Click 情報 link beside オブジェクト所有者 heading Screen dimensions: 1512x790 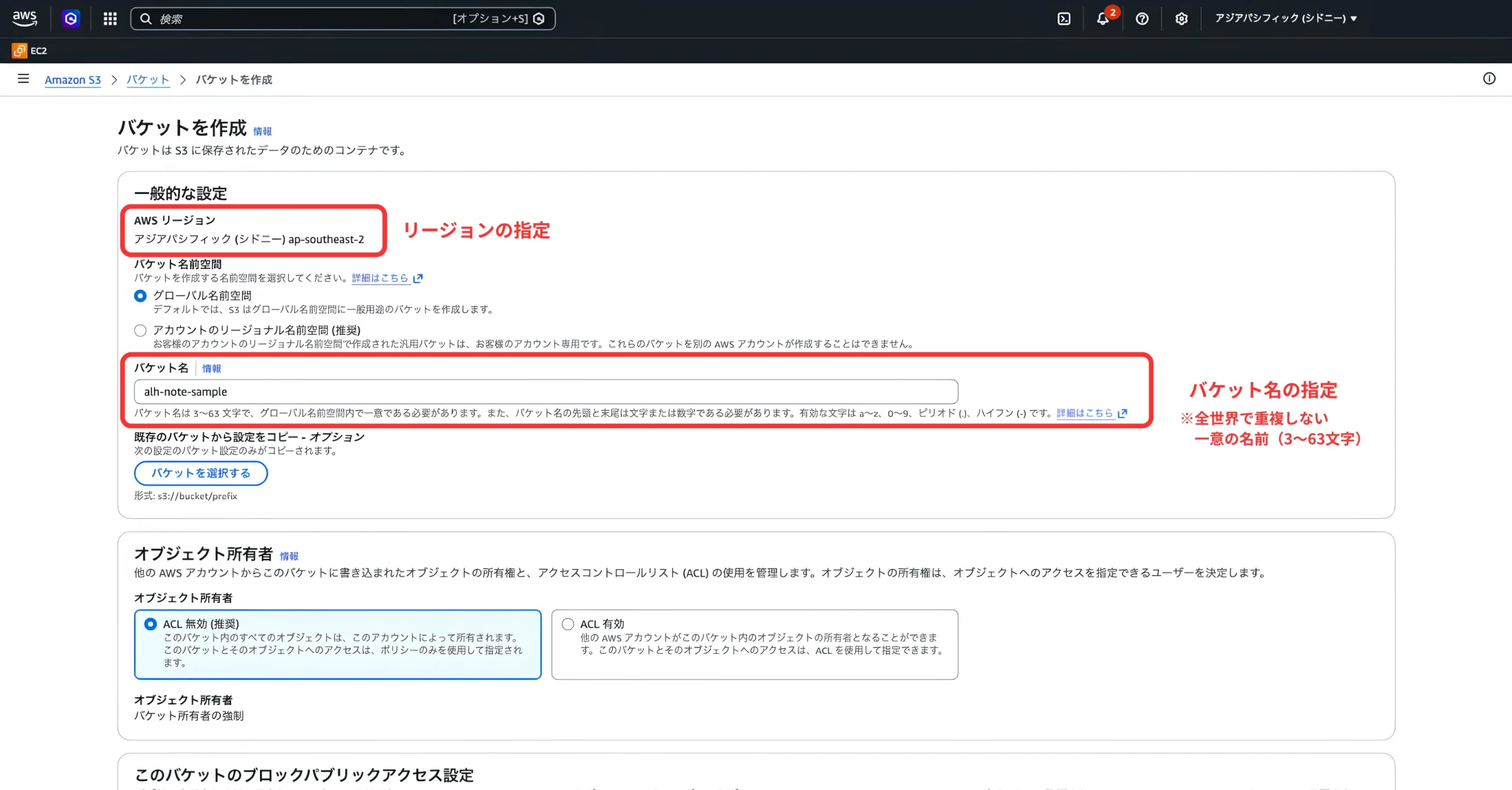point(289,556)
